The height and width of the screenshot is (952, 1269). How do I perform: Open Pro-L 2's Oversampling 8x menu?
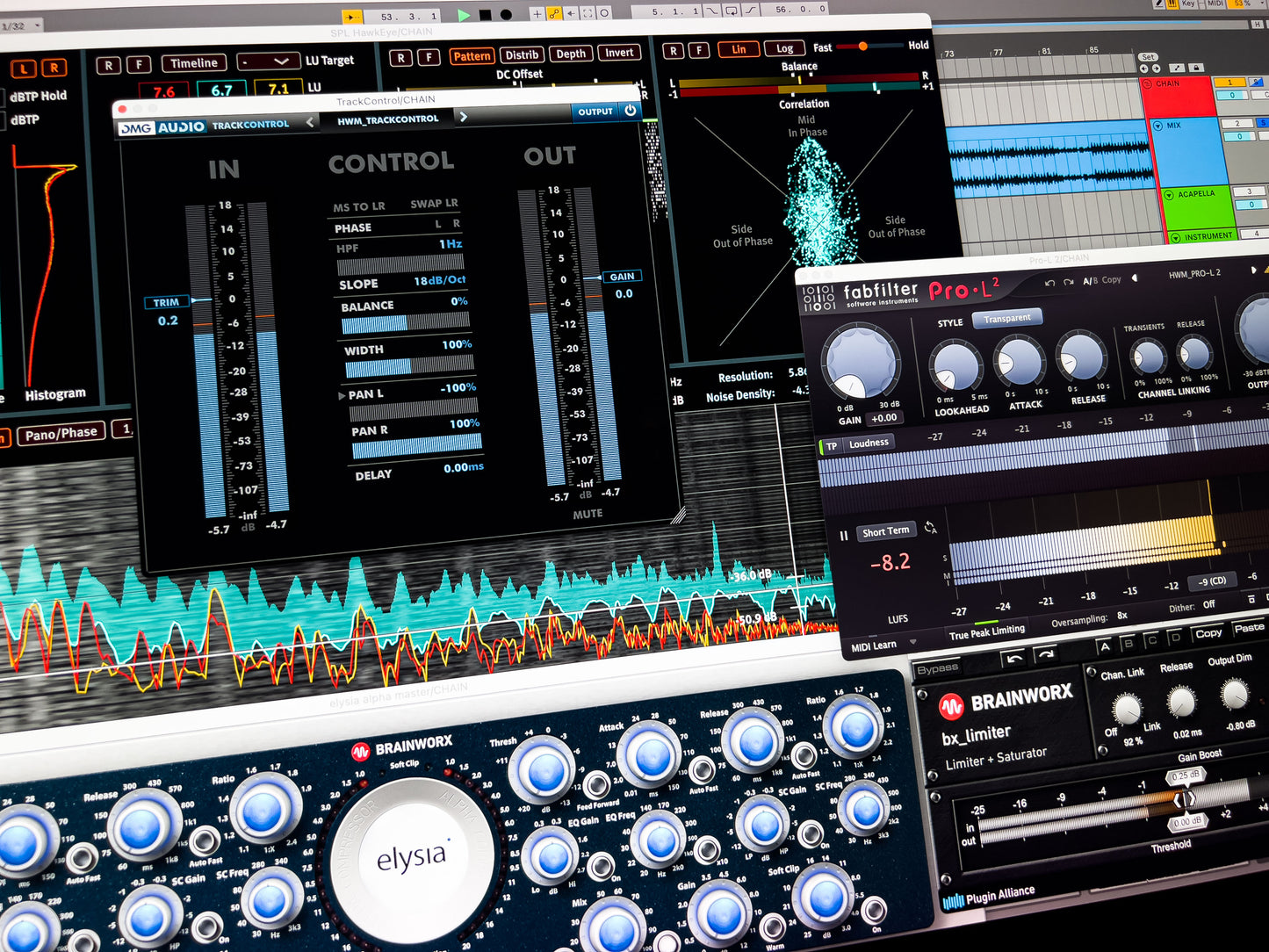coord(1121,616)
